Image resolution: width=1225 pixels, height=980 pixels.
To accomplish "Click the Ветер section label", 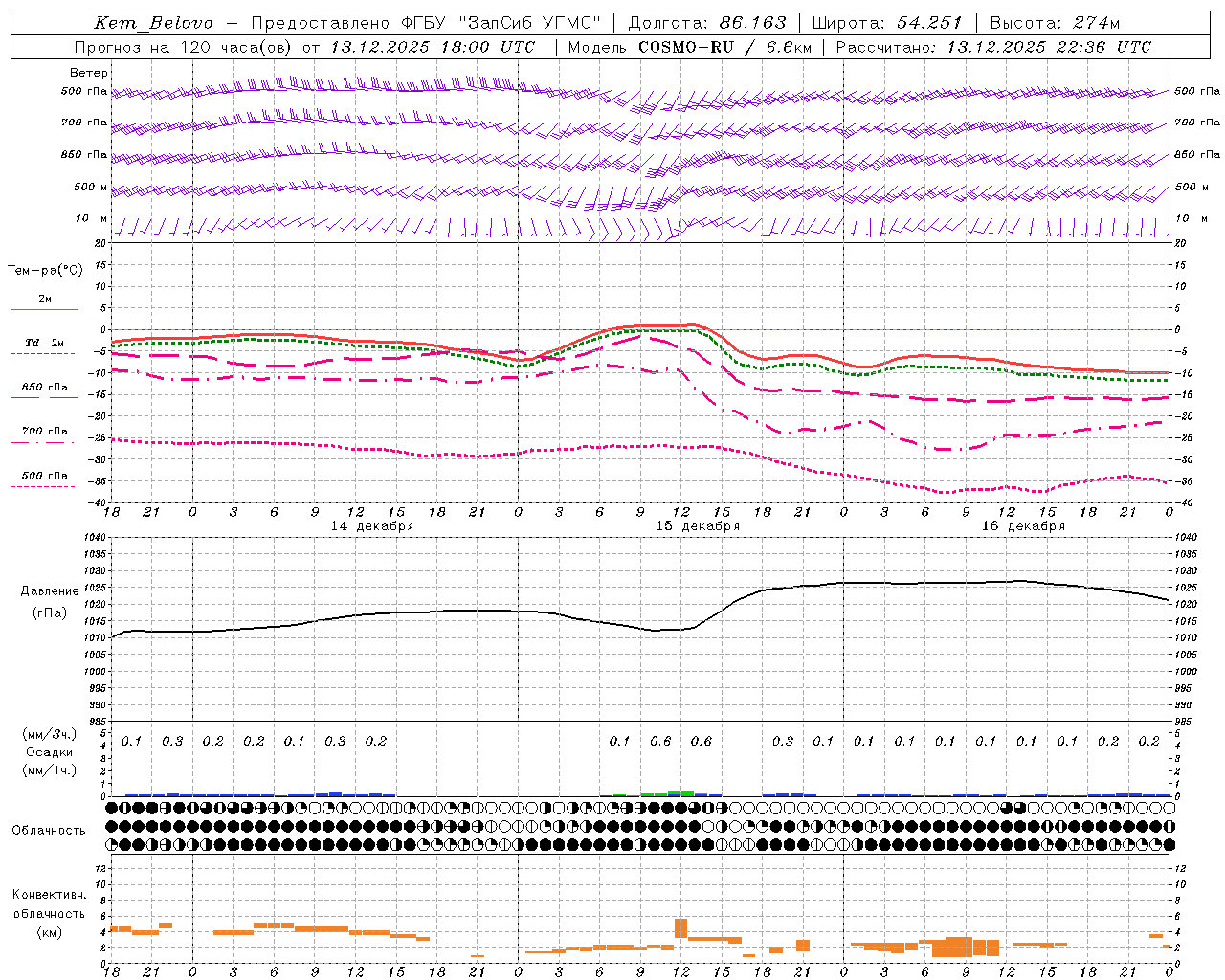I will point(89,73).
